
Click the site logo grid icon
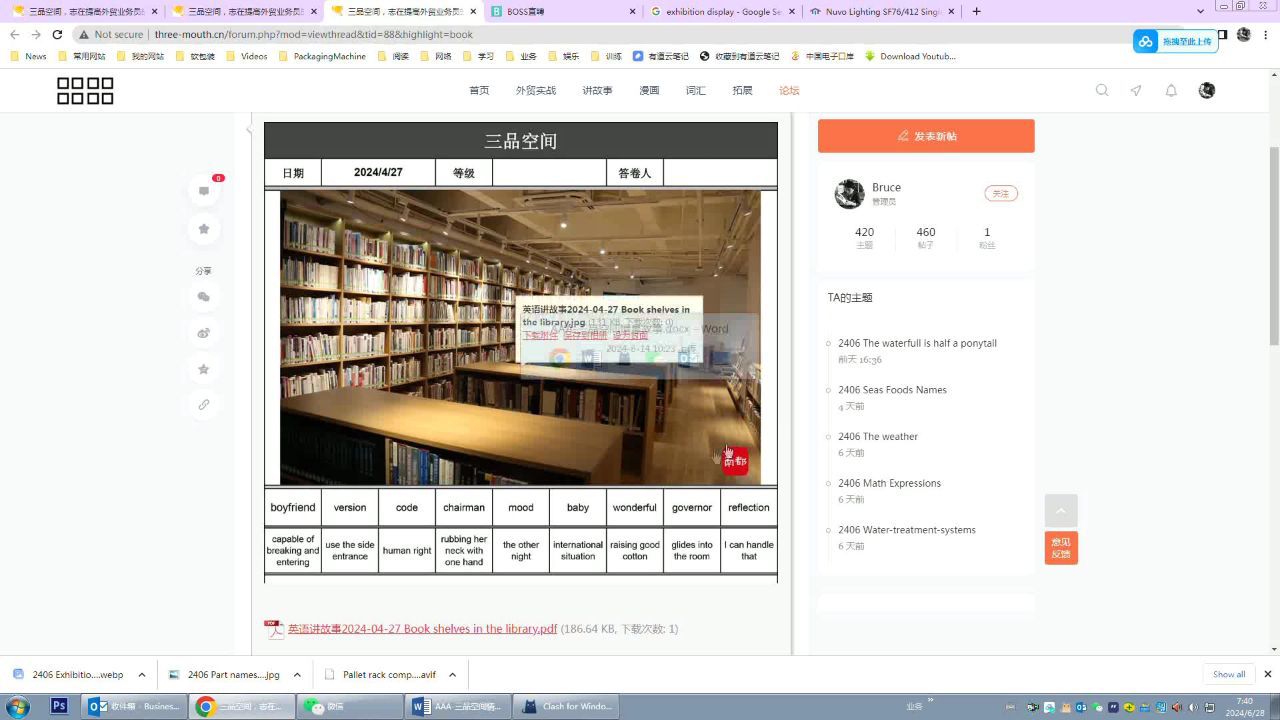tap(85, 91)
